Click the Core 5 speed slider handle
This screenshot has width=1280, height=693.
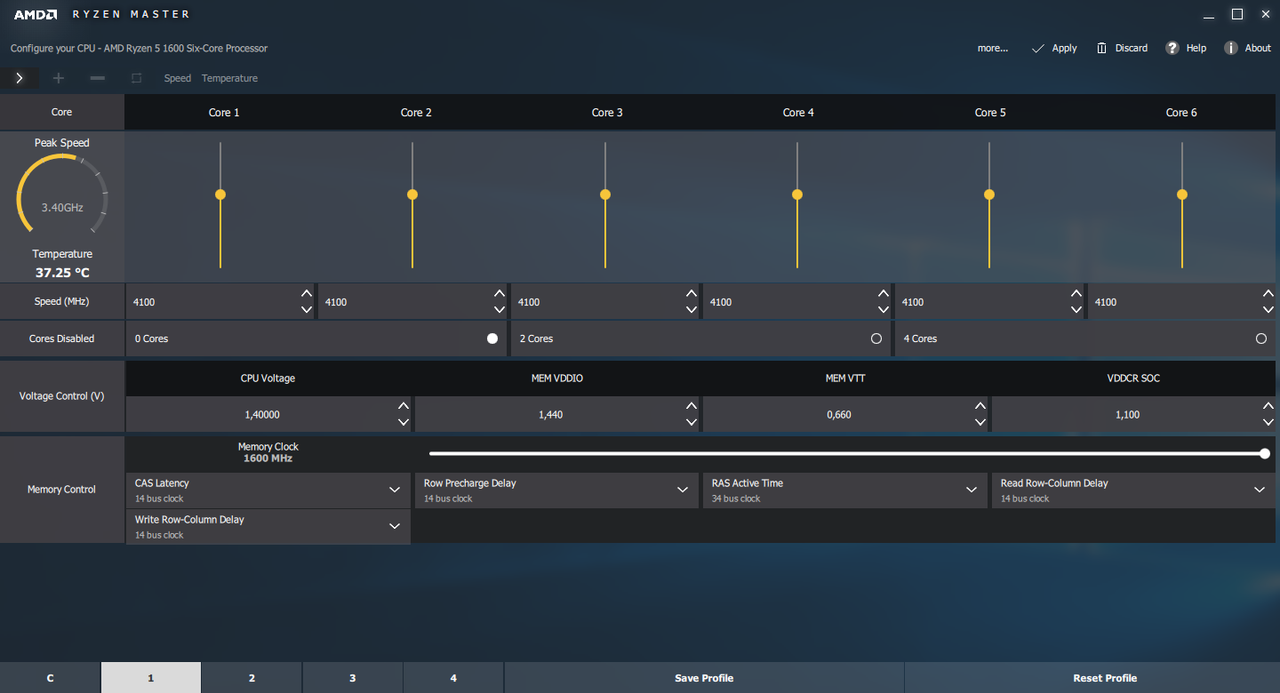coord(989,194)
